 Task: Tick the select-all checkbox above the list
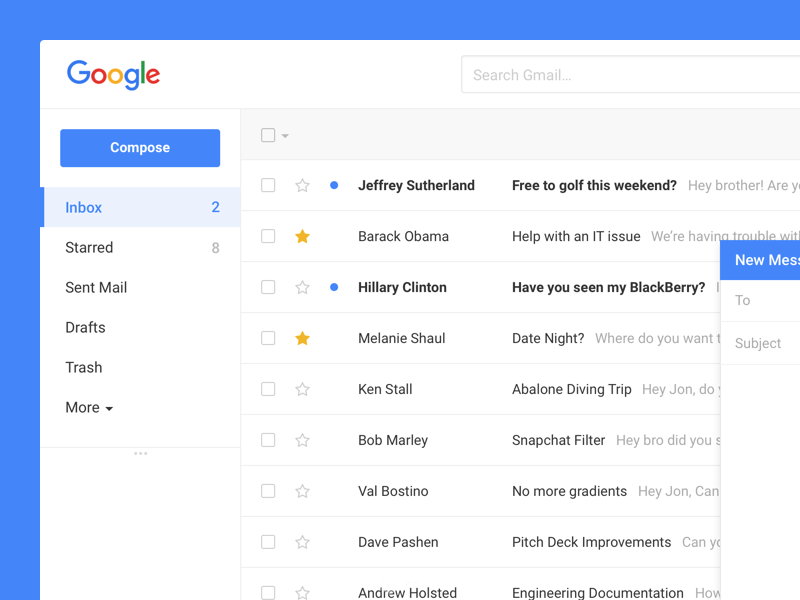[268, 135]
